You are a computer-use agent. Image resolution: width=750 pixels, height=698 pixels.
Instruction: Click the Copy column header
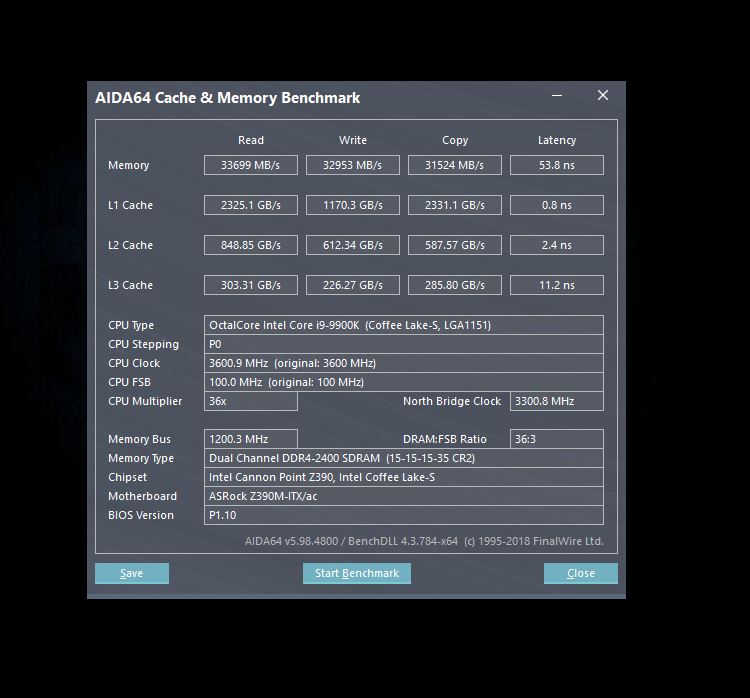455,140
